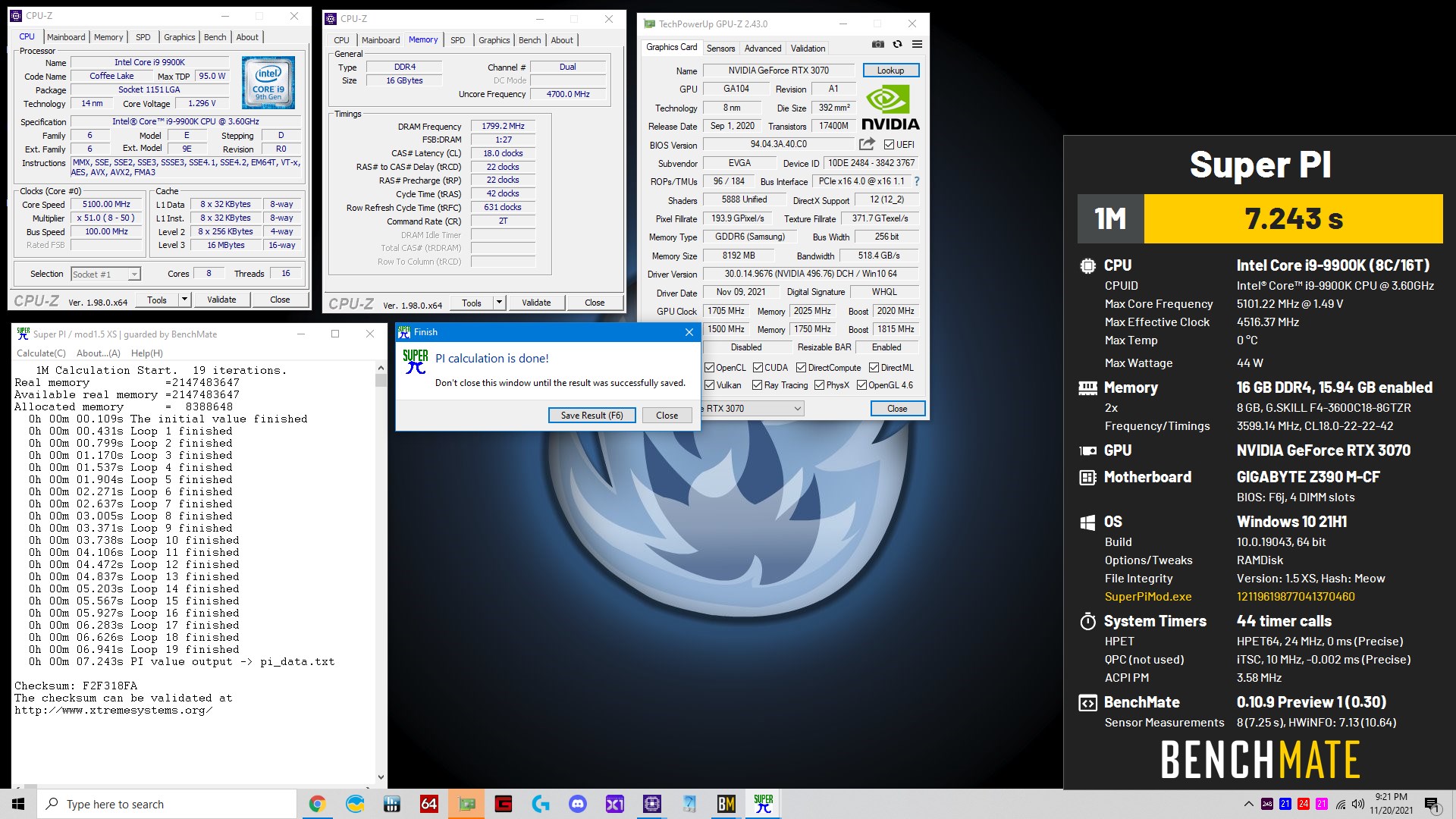Click Close in the Finish dialog
The height and width of the screenshot is (819, 1456).
[x=667, y=416]
